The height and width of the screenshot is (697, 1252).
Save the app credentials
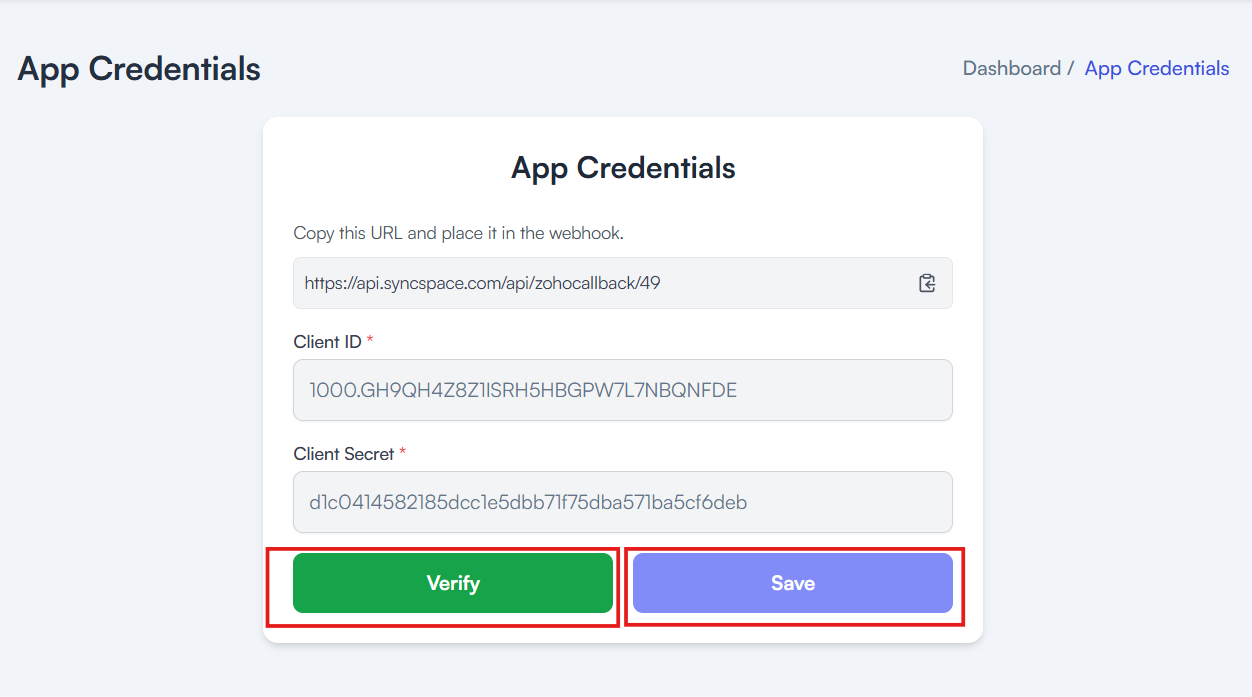793,583
